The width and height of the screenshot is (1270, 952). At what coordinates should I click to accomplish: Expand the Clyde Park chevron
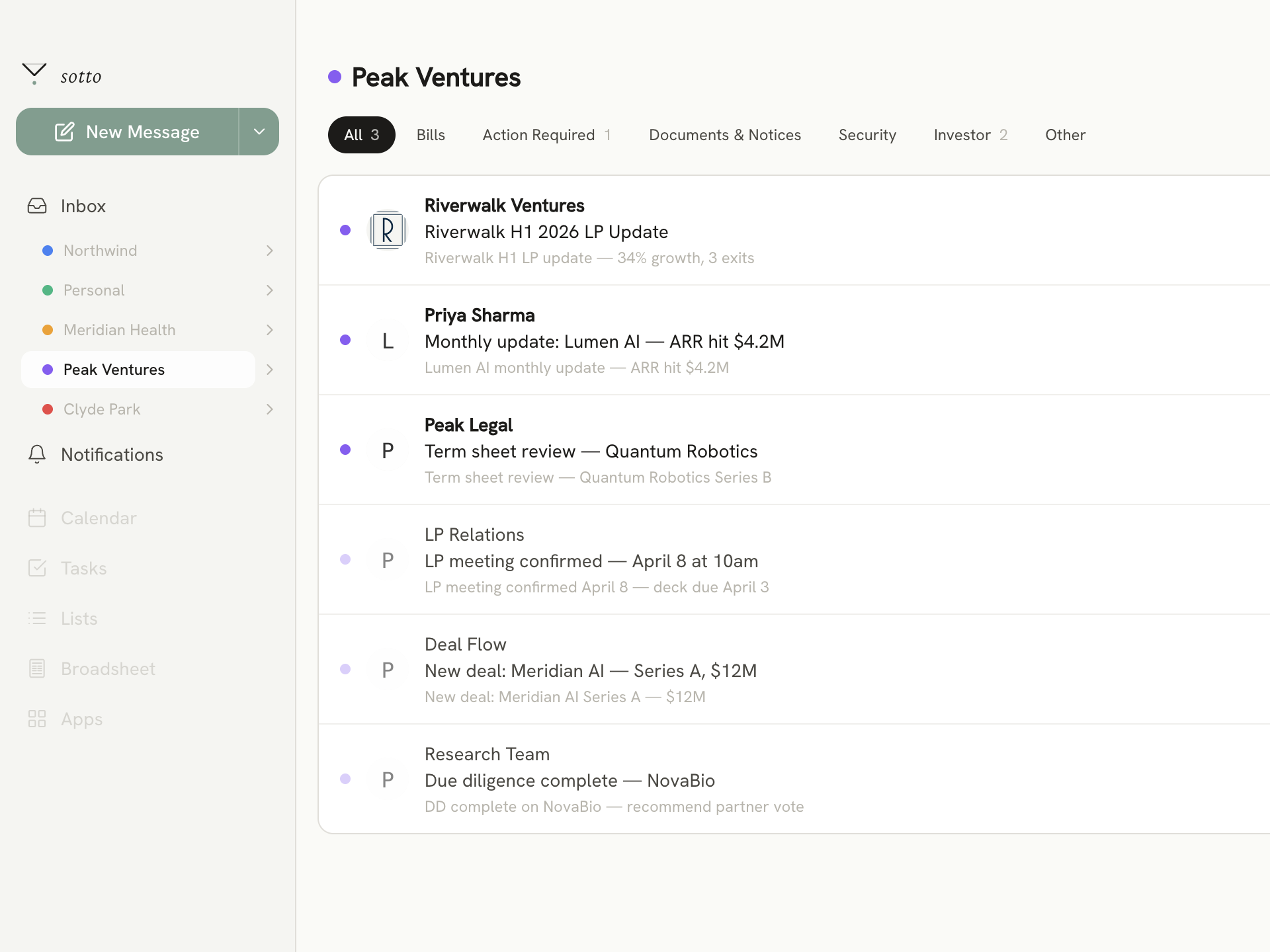269,409
